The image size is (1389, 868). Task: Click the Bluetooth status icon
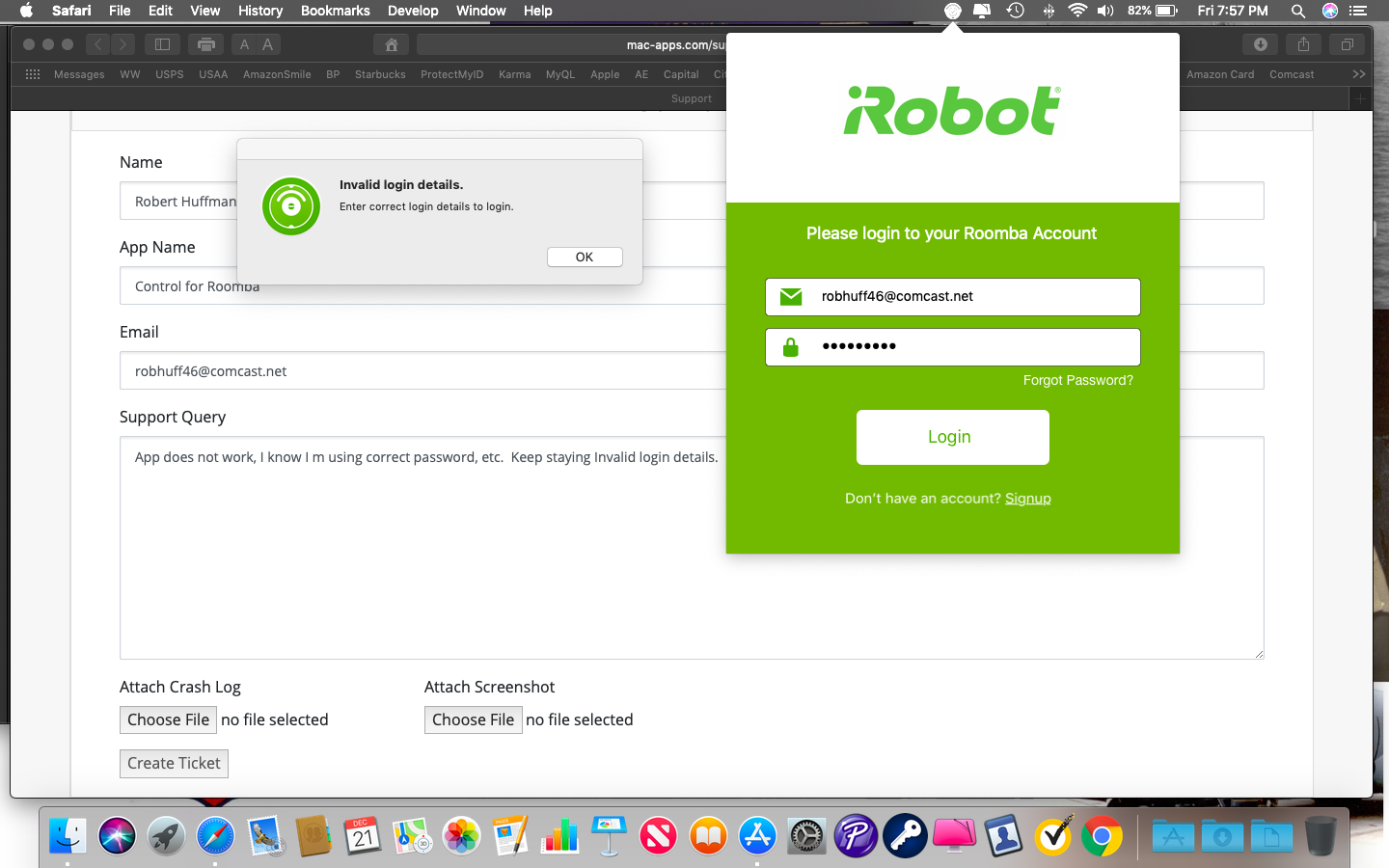1049,11
